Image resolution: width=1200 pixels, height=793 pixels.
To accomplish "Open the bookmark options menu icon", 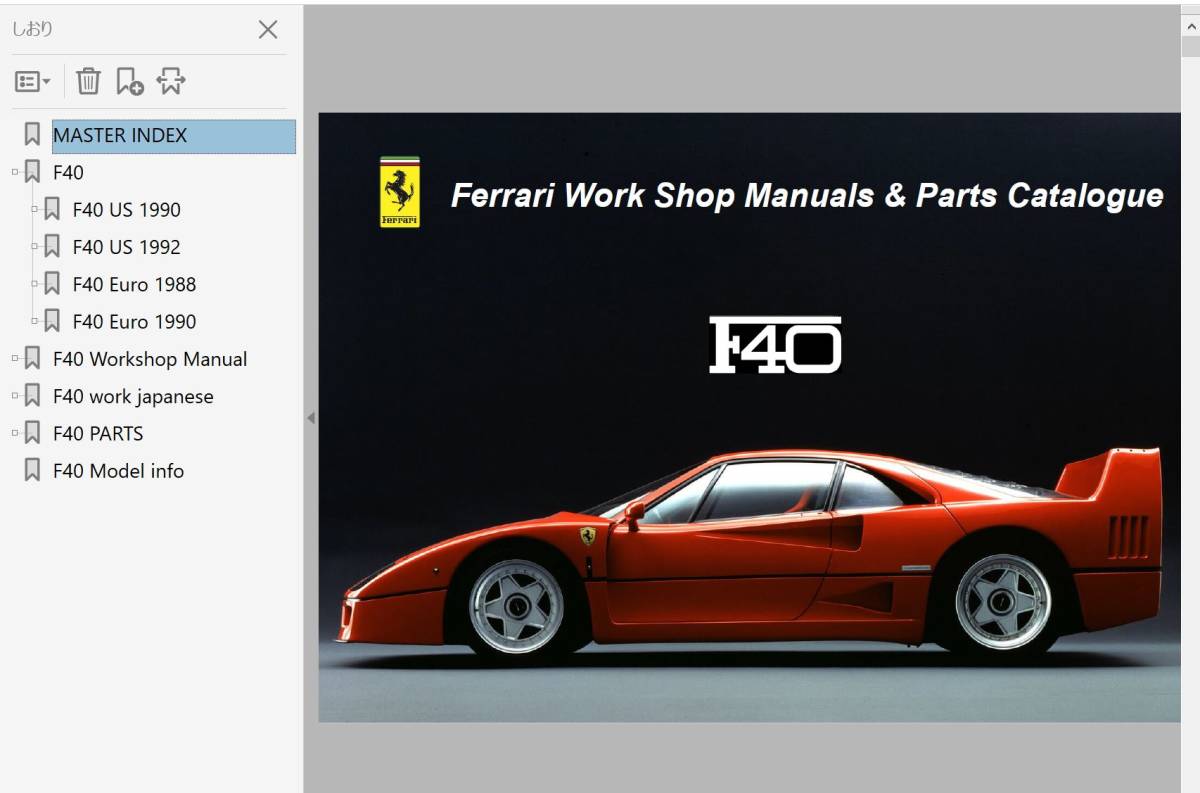I will [32, 82].
